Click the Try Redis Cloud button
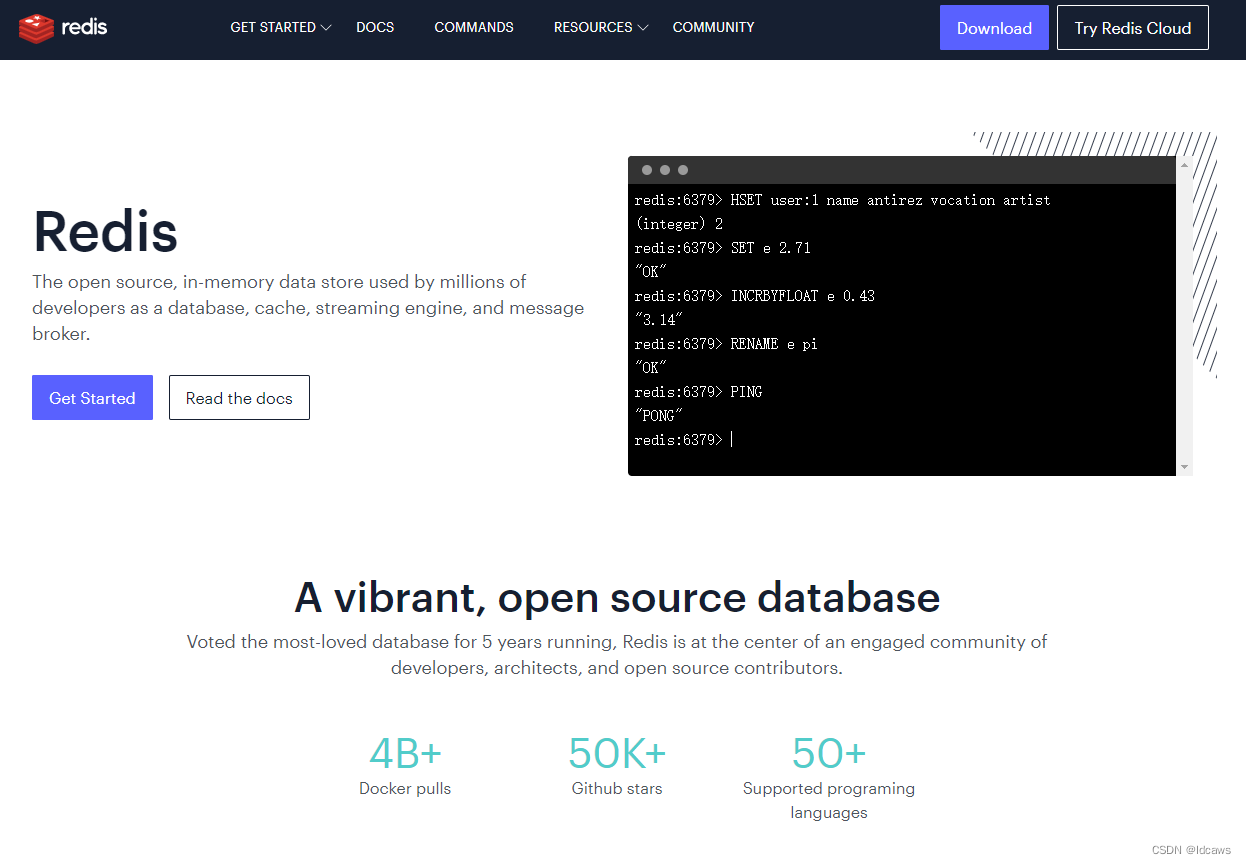Viewport: 1246px width, 864px height. click(x=1133, y=28)
